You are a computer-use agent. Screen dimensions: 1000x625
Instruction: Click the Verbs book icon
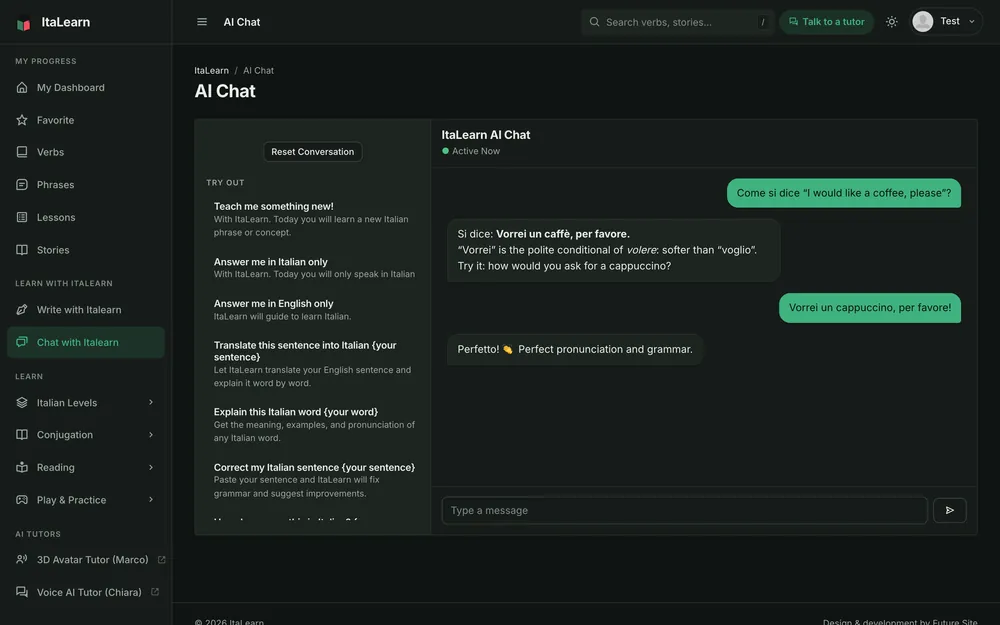[22, 152]
